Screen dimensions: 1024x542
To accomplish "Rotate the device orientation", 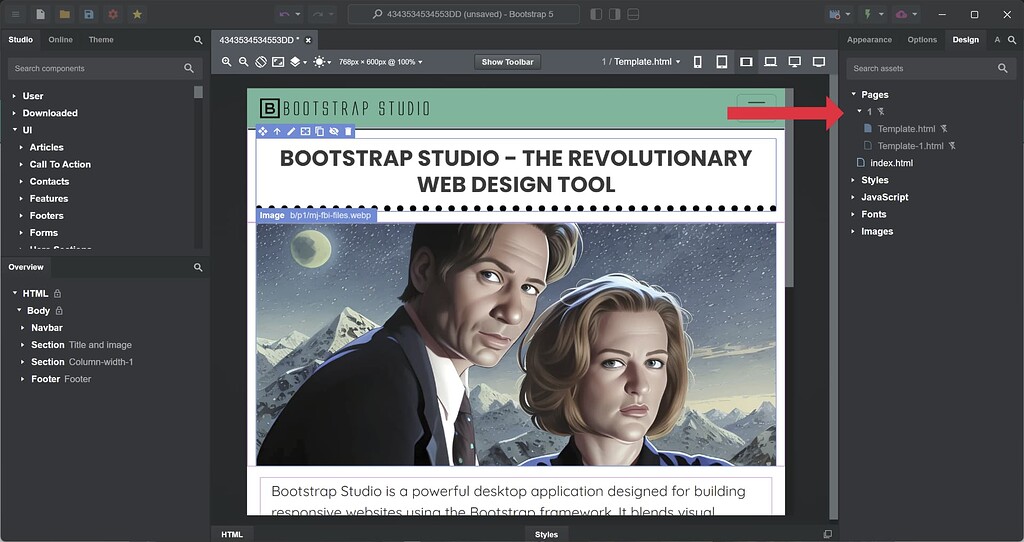I will pos(261,62).
